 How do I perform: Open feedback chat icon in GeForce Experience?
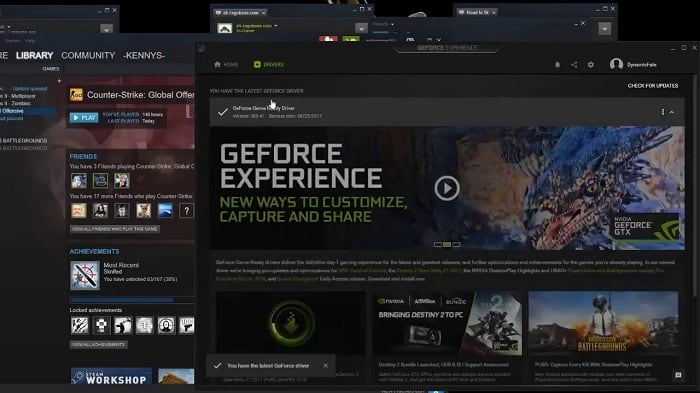point(678,375)
